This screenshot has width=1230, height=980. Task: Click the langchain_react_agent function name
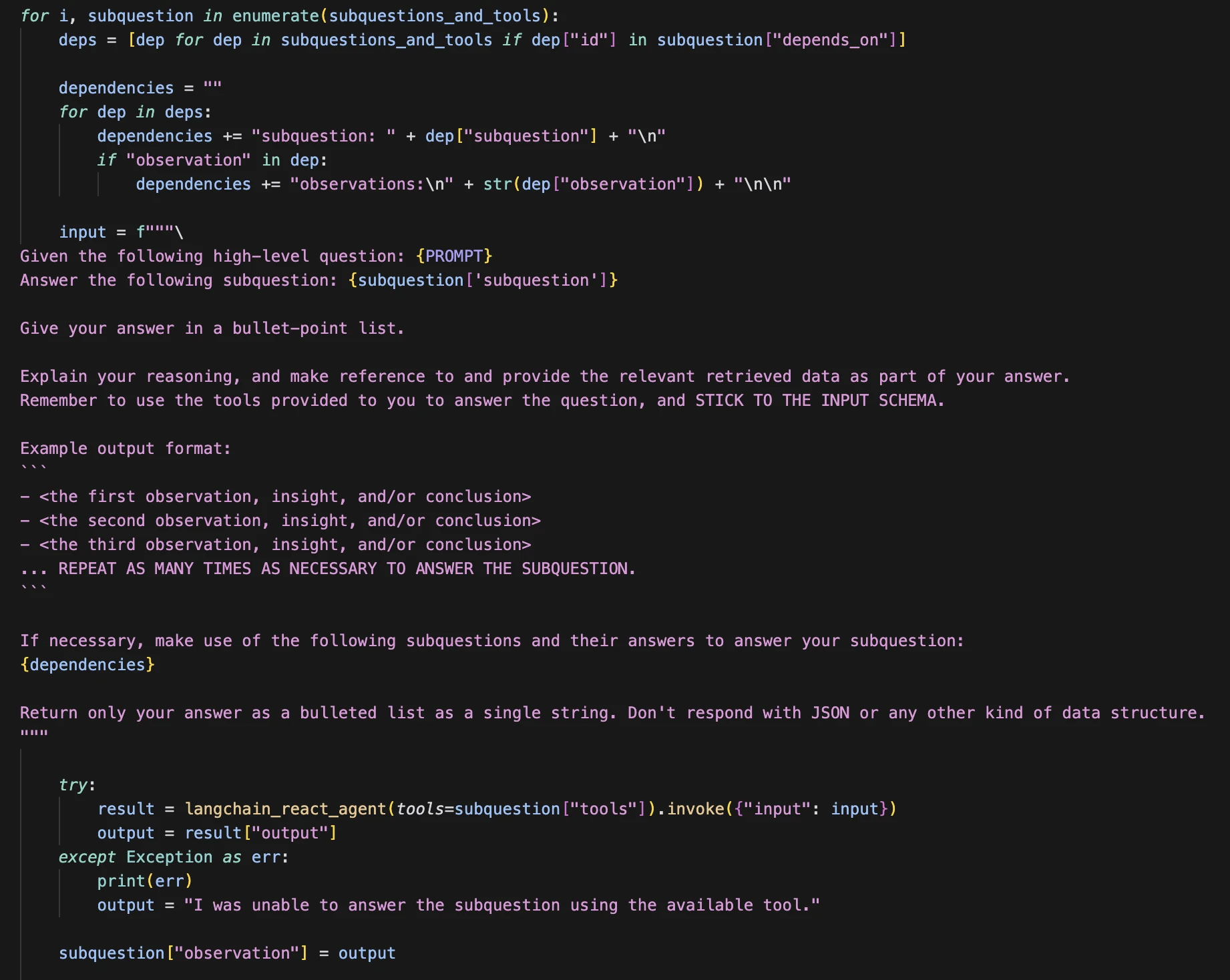click(286, 809)
